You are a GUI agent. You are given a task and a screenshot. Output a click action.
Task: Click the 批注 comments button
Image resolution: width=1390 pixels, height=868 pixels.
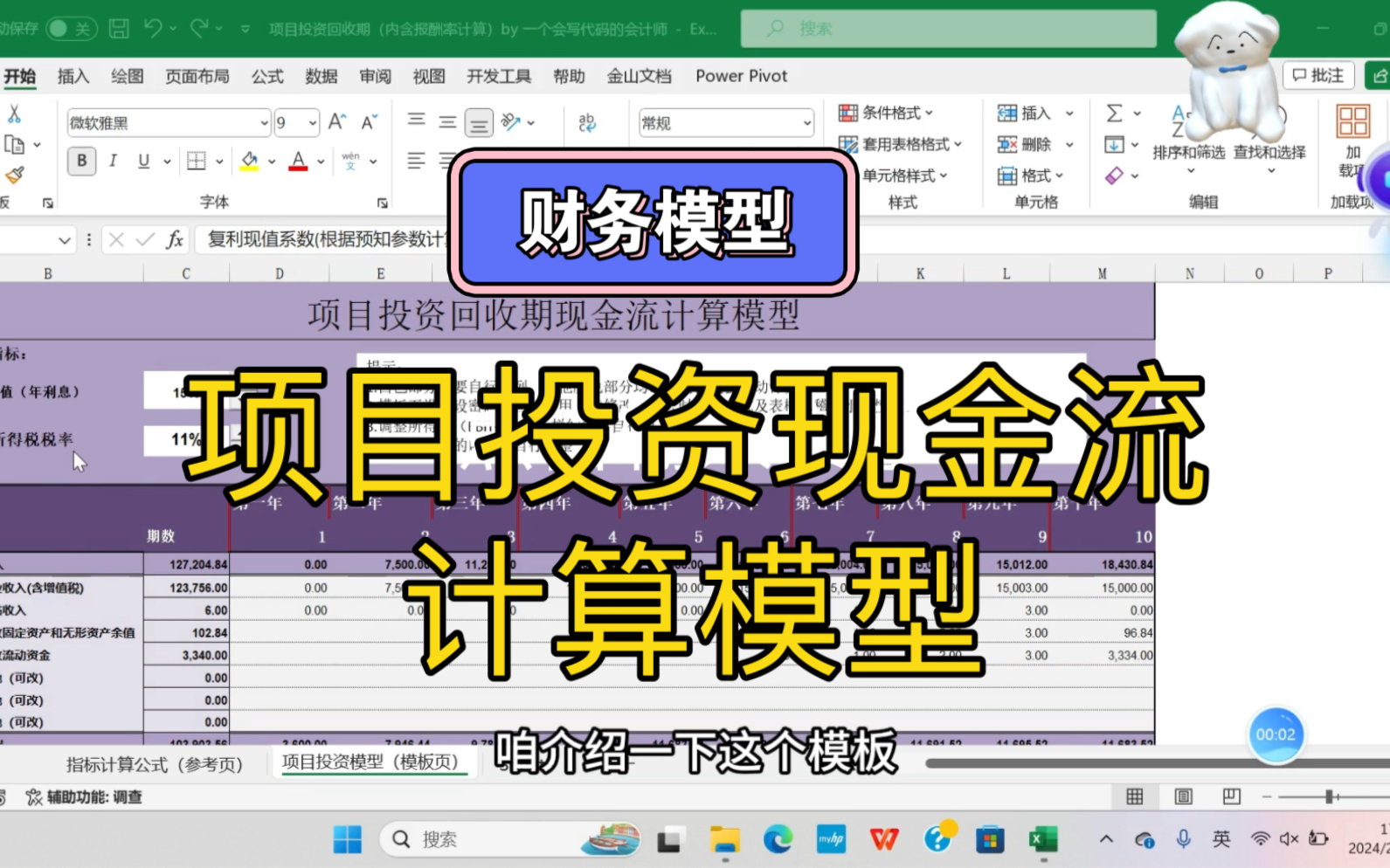tap(1318, 76)
